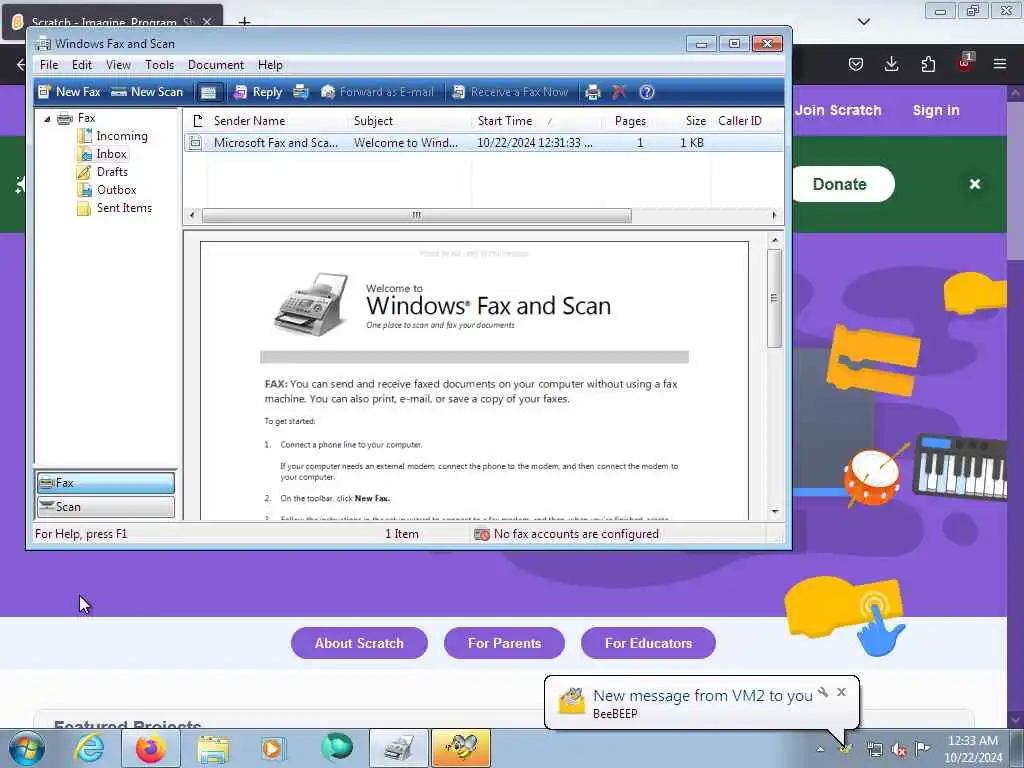The height and width of the screenshot is (768, 1024).
Task: Open Firefox hamburger menu
Action: pos(1000,64)
